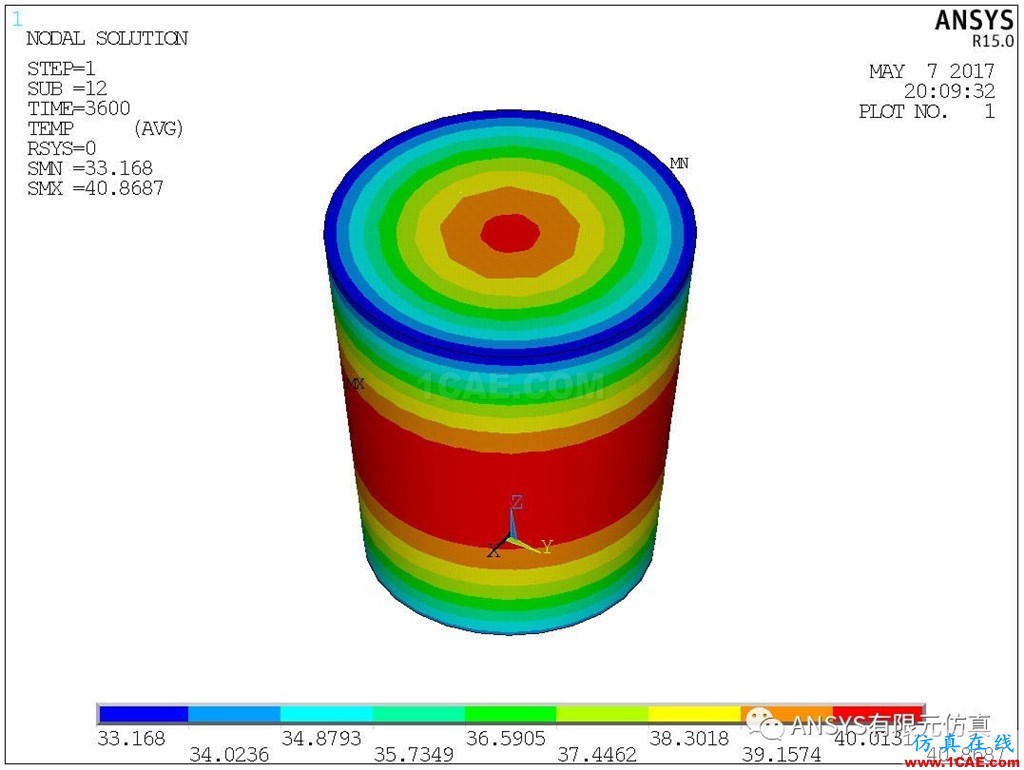Click the dark blue 33.168 legend swatch
1024x770 pixels.
pyautogui.click(x=142, y=713)
